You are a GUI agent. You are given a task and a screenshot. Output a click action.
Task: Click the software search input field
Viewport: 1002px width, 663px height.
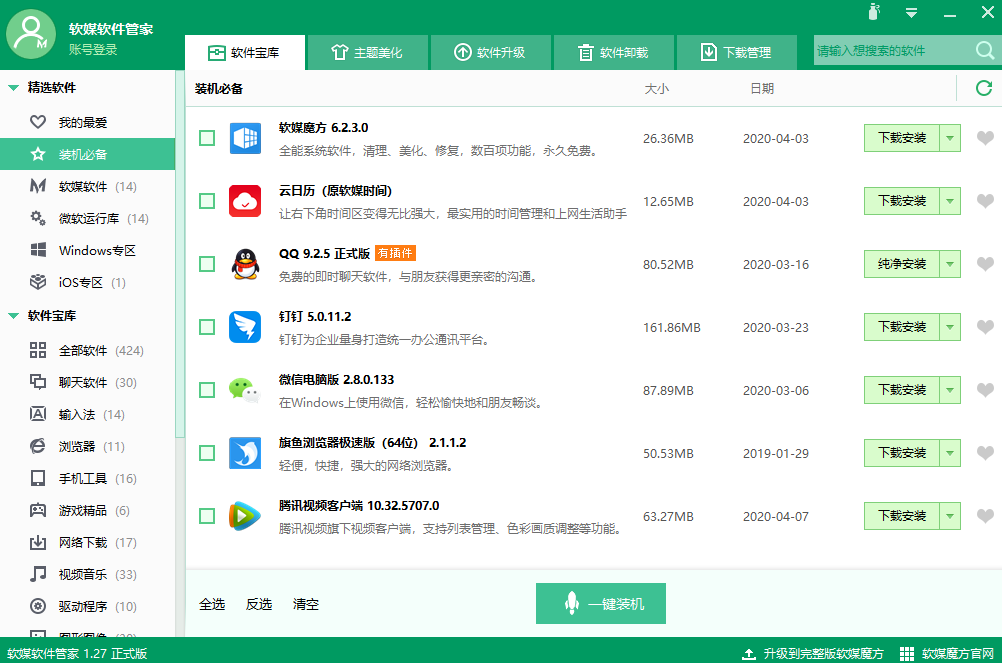[x=890, y=49]
